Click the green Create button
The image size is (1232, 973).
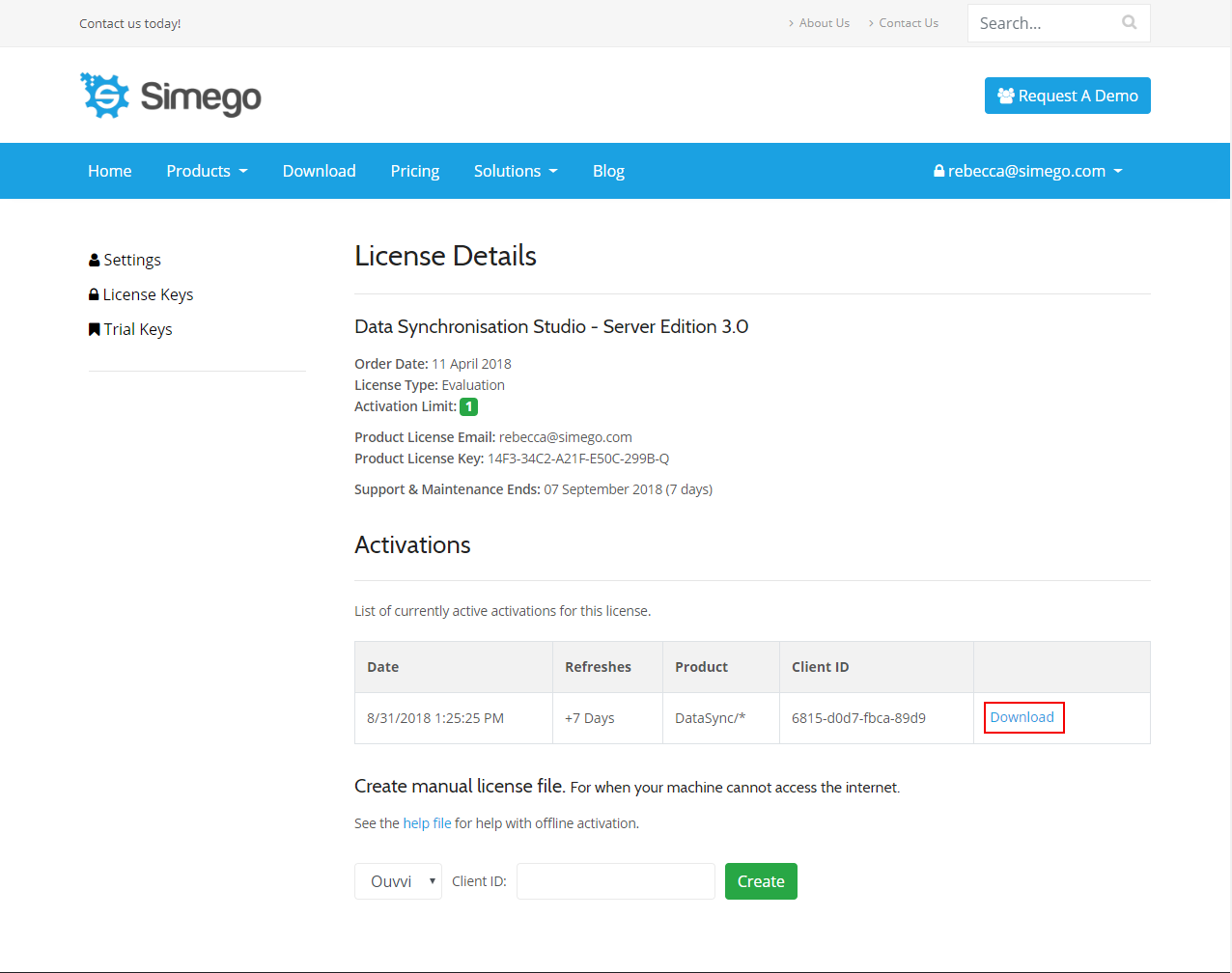(761, 881)
